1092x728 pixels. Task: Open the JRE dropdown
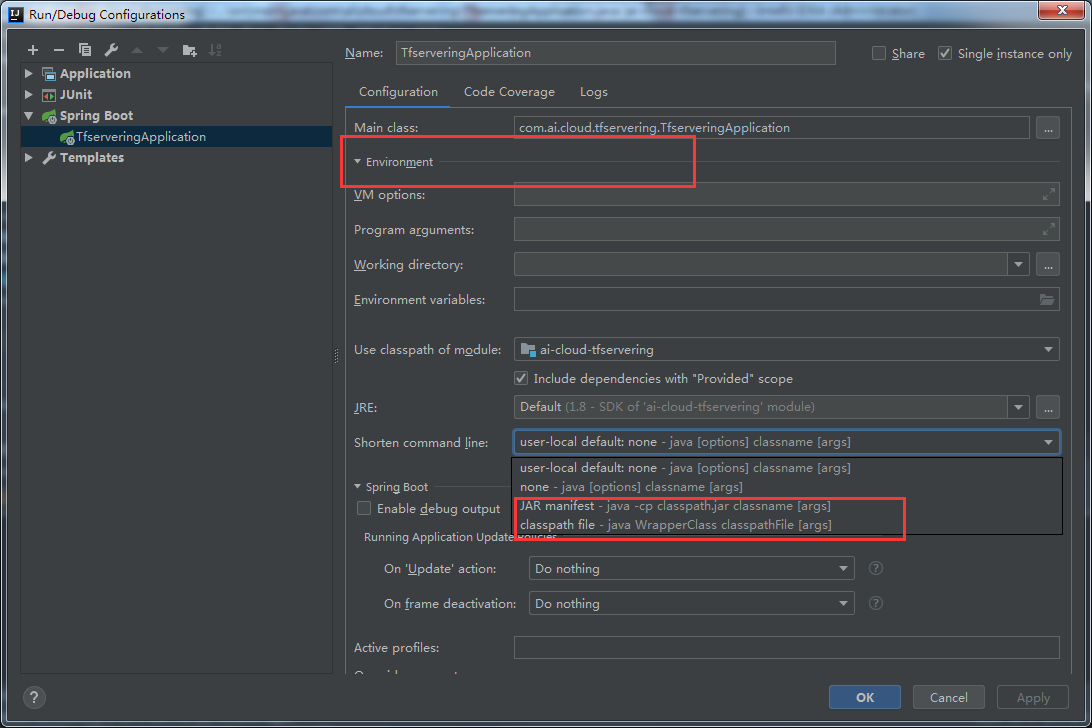point(1018,407)
